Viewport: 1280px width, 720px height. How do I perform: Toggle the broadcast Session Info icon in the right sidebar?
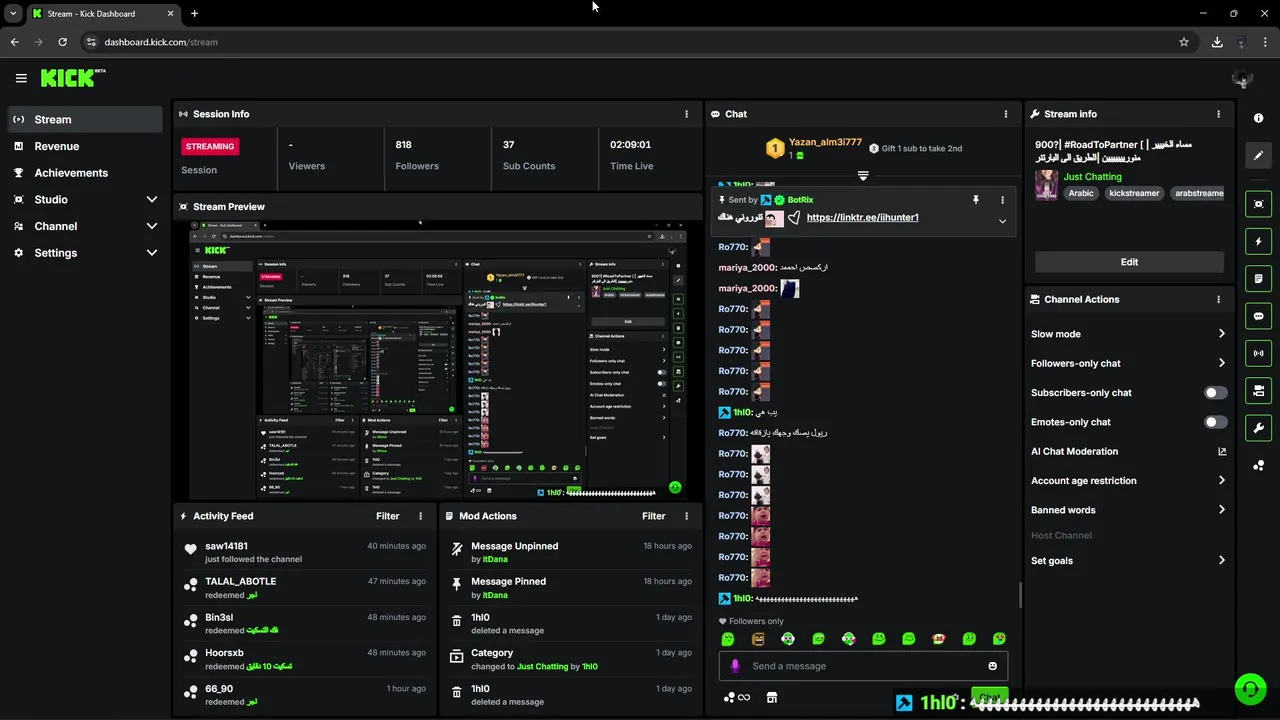[1258, 353]
